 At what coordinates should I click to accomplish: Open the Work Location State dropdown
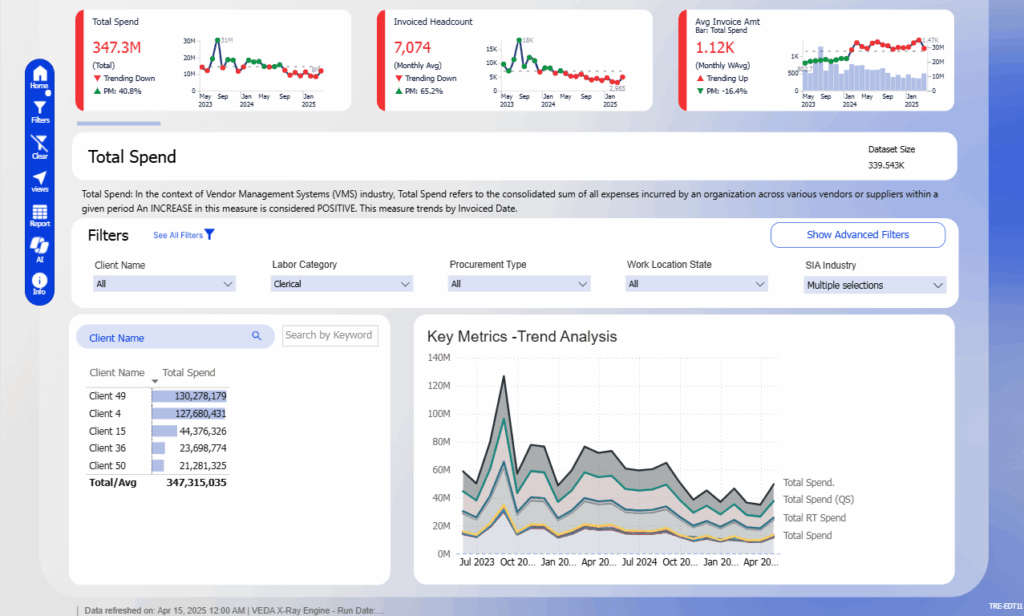pos(697,284)
